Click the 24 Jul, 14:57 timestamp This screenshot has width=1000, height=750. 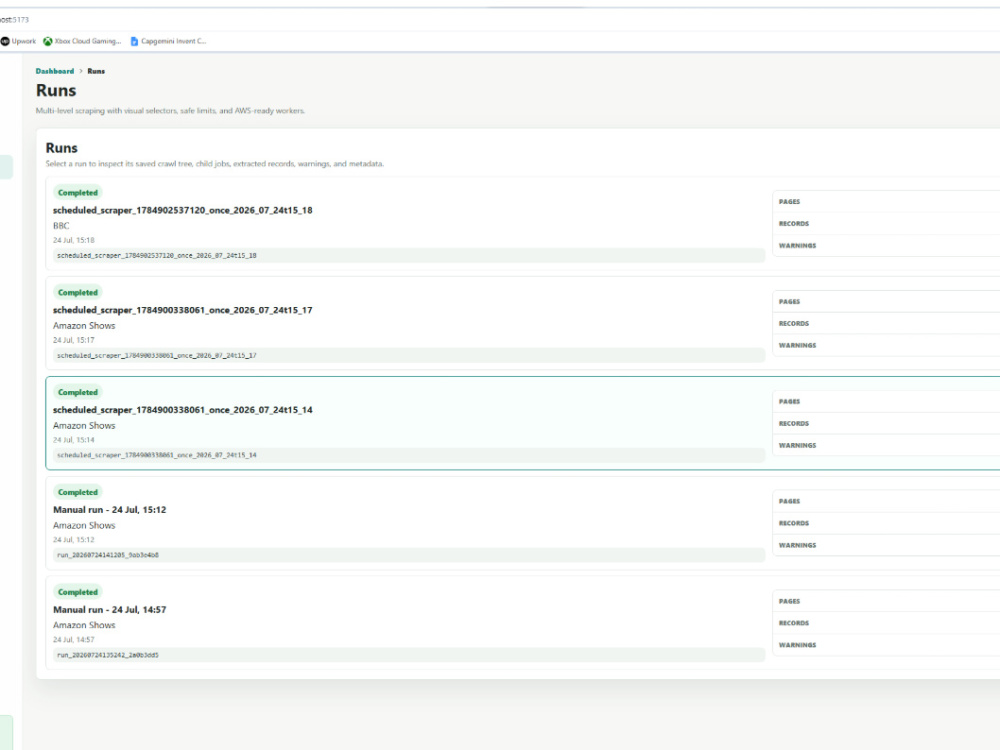point(74,640)
